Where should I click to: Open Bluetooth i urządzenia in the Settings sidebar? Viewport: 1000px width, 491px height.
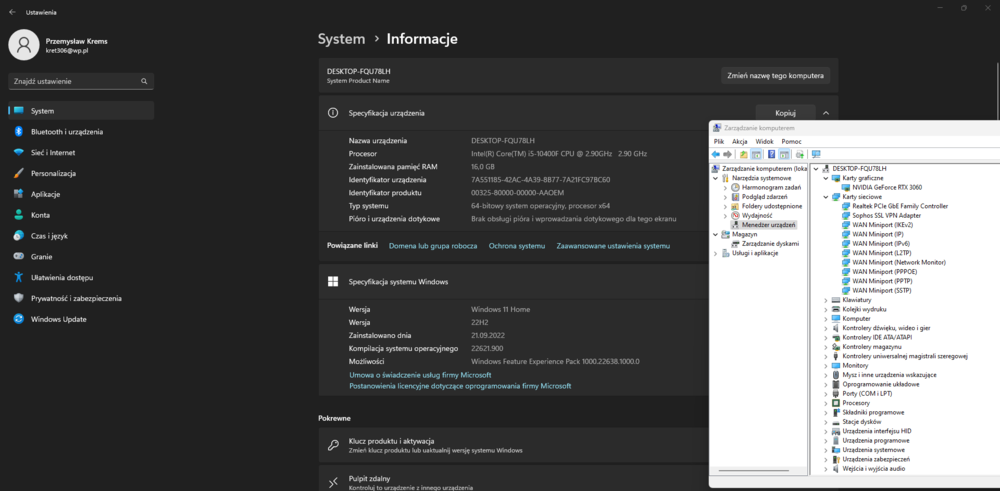66,132
